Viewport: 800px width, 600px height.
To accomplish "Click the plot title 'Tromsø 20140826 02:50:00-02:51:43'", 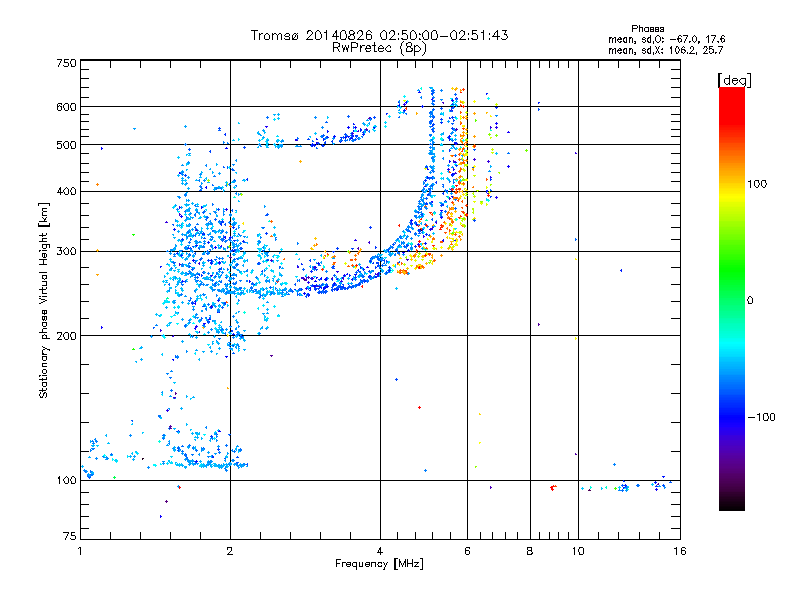I will (379, 35).
